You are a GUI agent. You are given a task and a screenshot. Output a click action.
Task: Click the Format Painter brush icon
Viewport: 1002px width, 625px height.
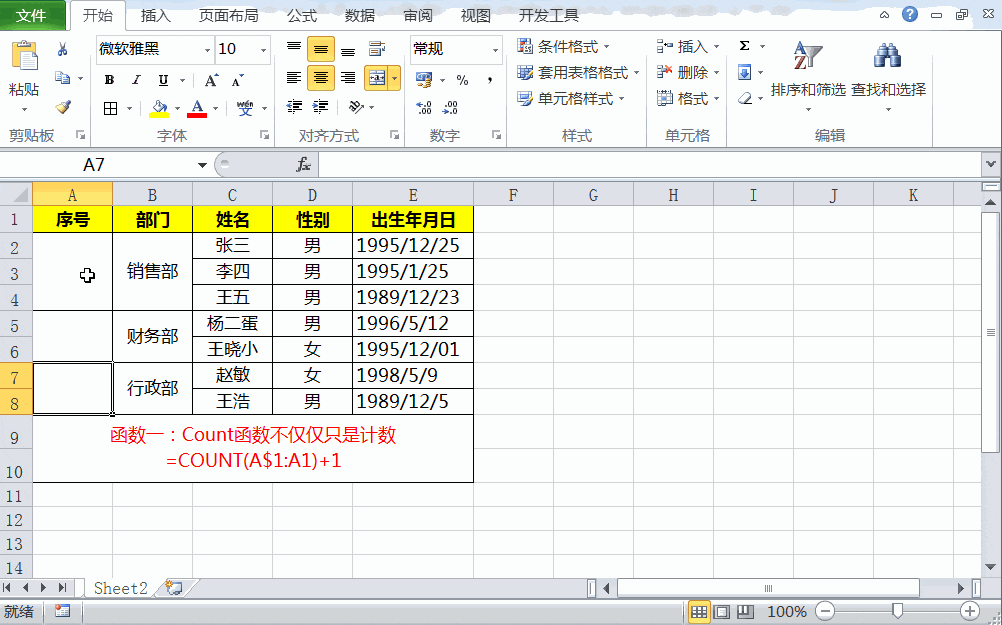[x=63, y=107]
